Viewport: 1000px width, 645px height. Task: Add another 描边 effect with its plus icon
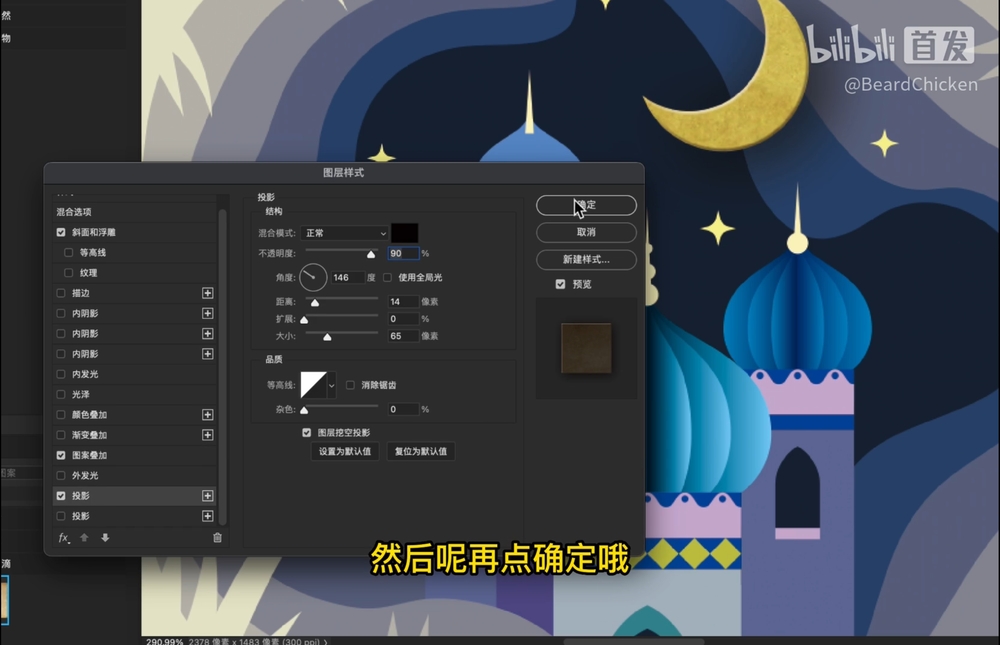[x=207, y=293]
